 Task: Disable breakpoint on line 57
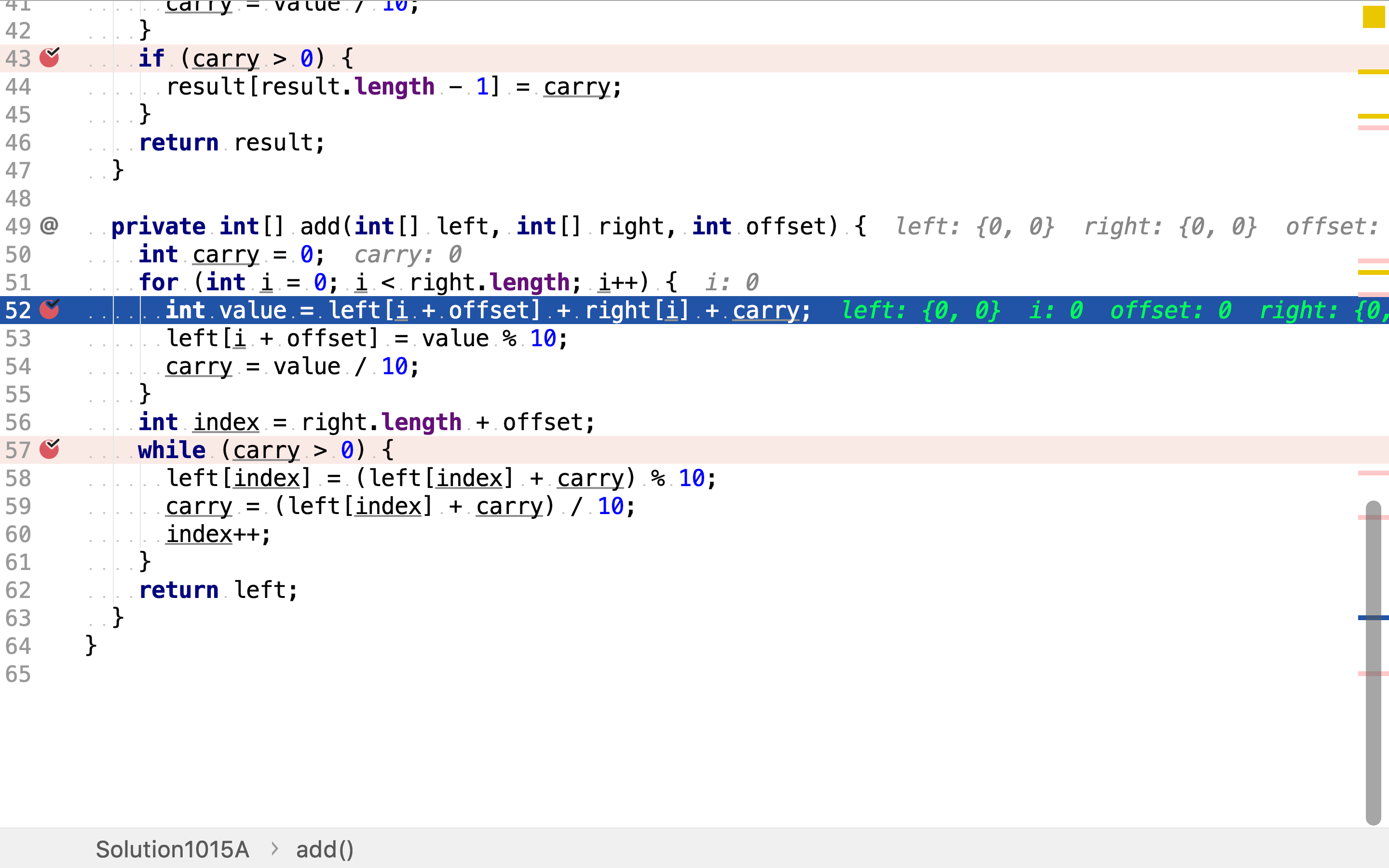49,449
